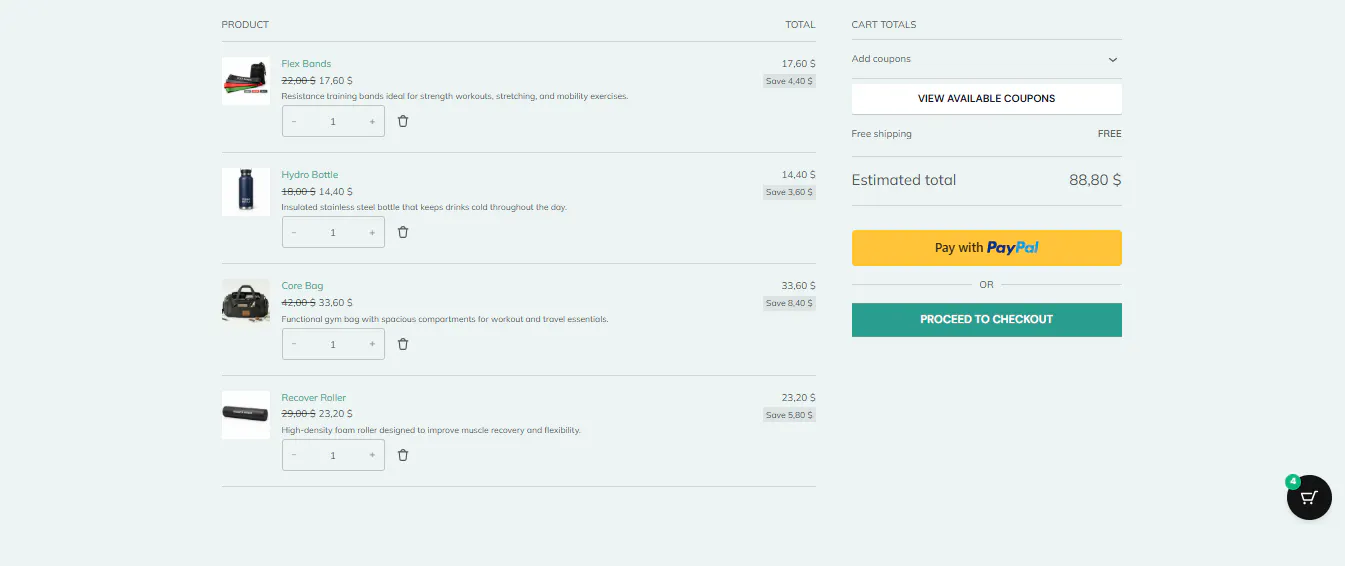Focus the Core Bag quantity field
This screenshot has width=1345, height=566.
point(333,344)
